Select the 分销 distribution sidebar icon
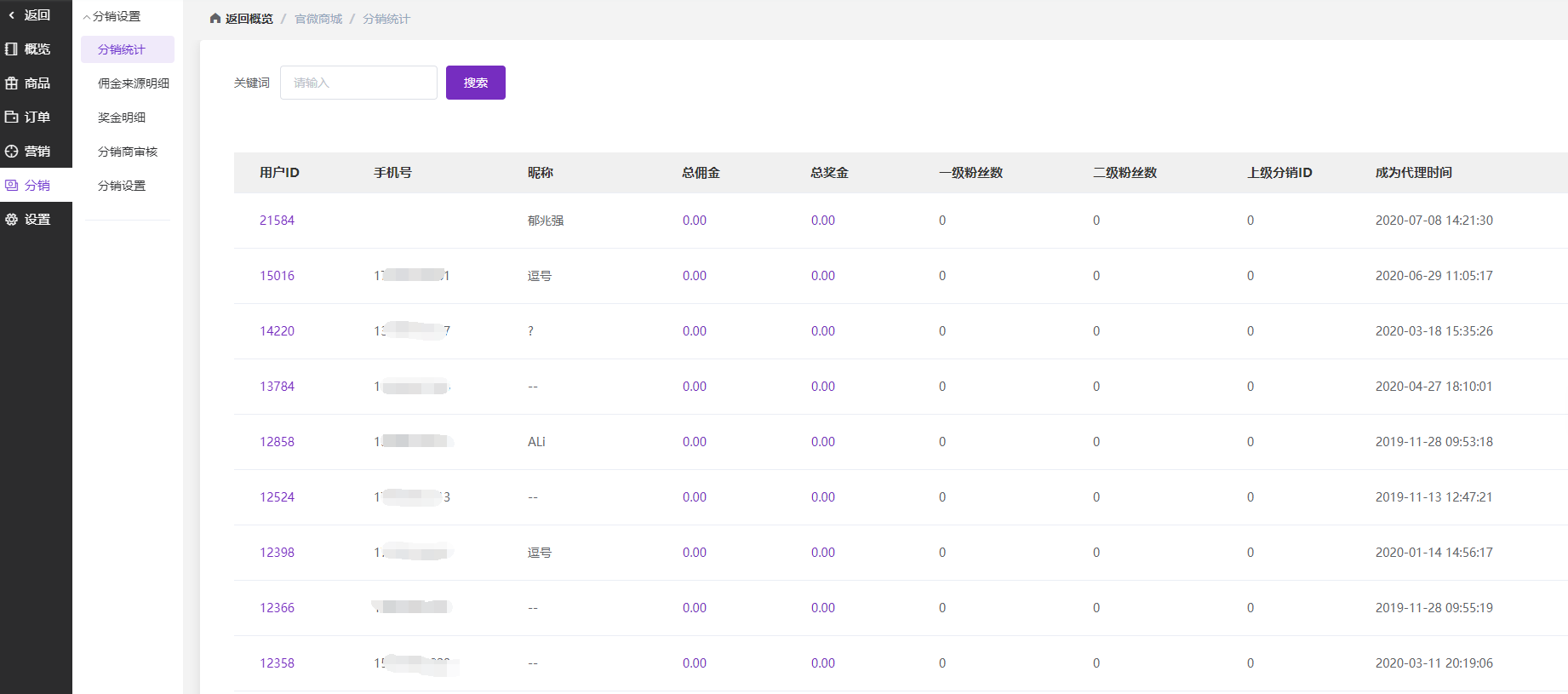This screenshot has height=694, width=1568. pyautogui.click(x=11, y=186)
